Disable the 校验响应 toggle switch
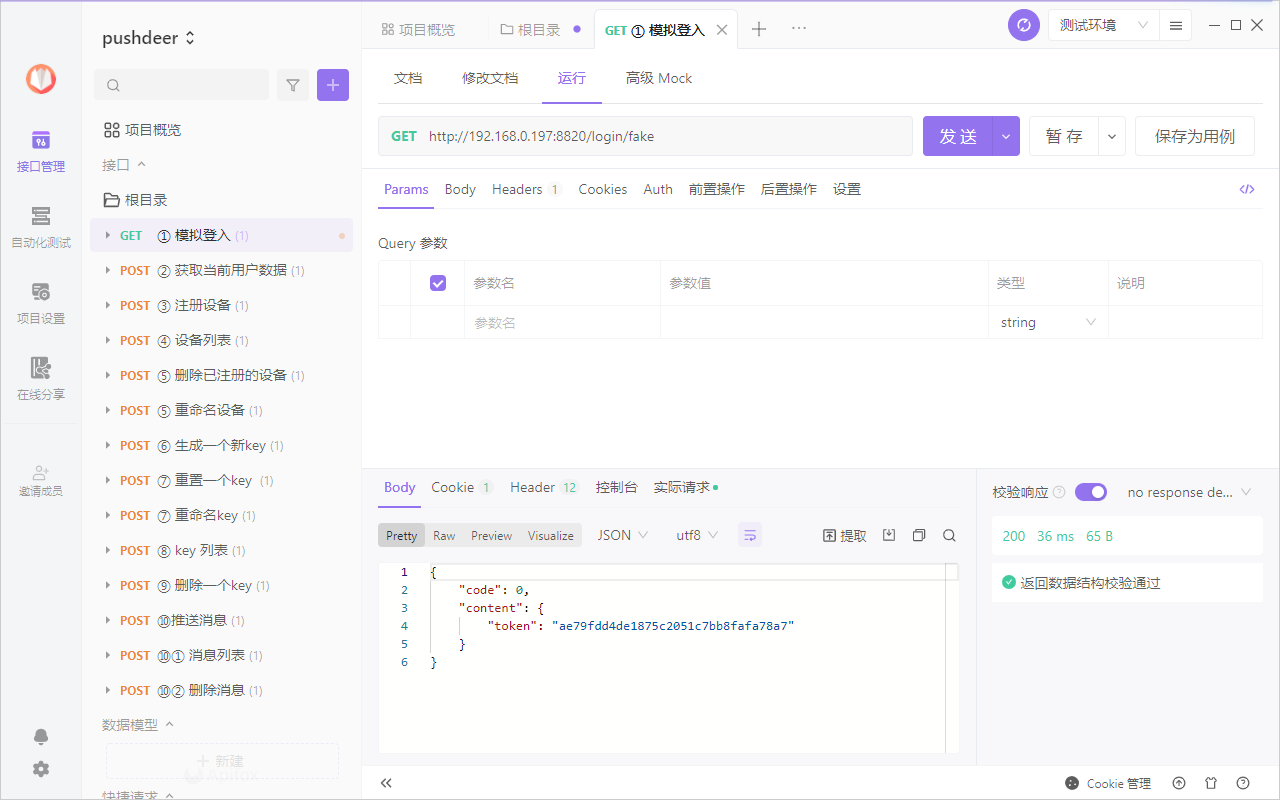 click(1091, 492)
